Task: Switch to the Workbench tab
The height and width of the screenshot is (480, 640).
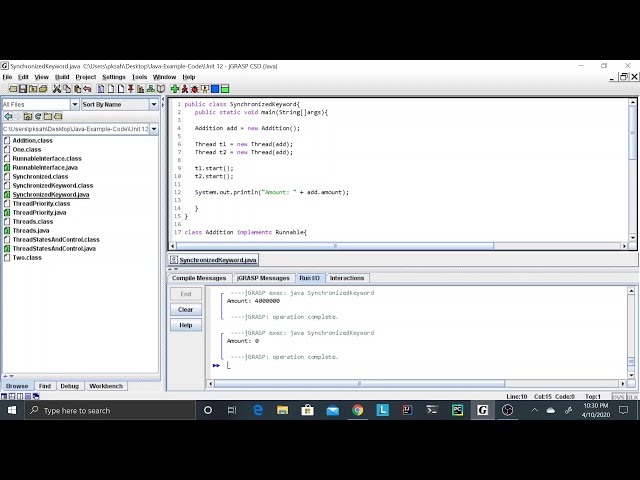Action: coord(106,386)
